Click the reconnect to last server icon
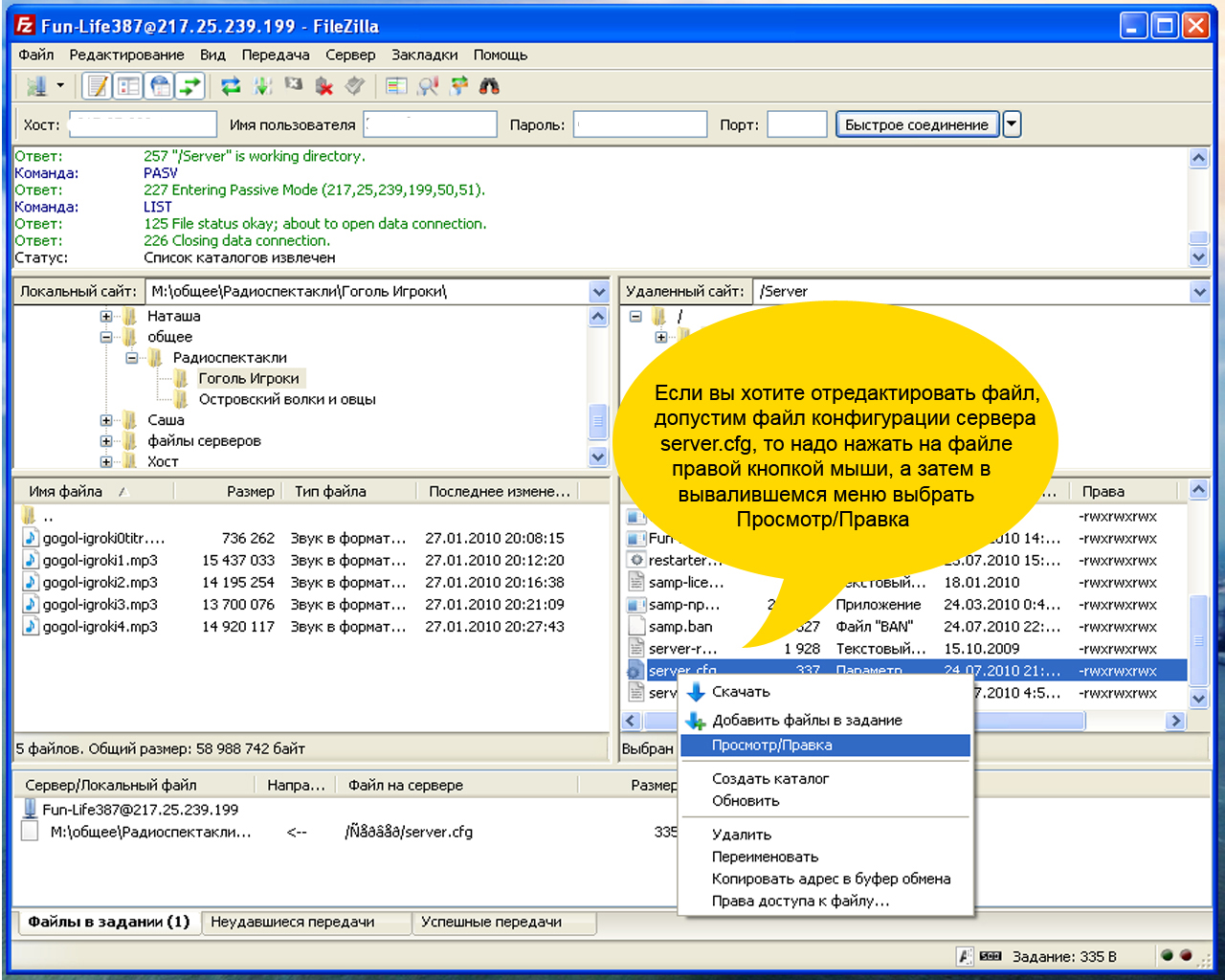1225x980 pixels. (355, 86)
